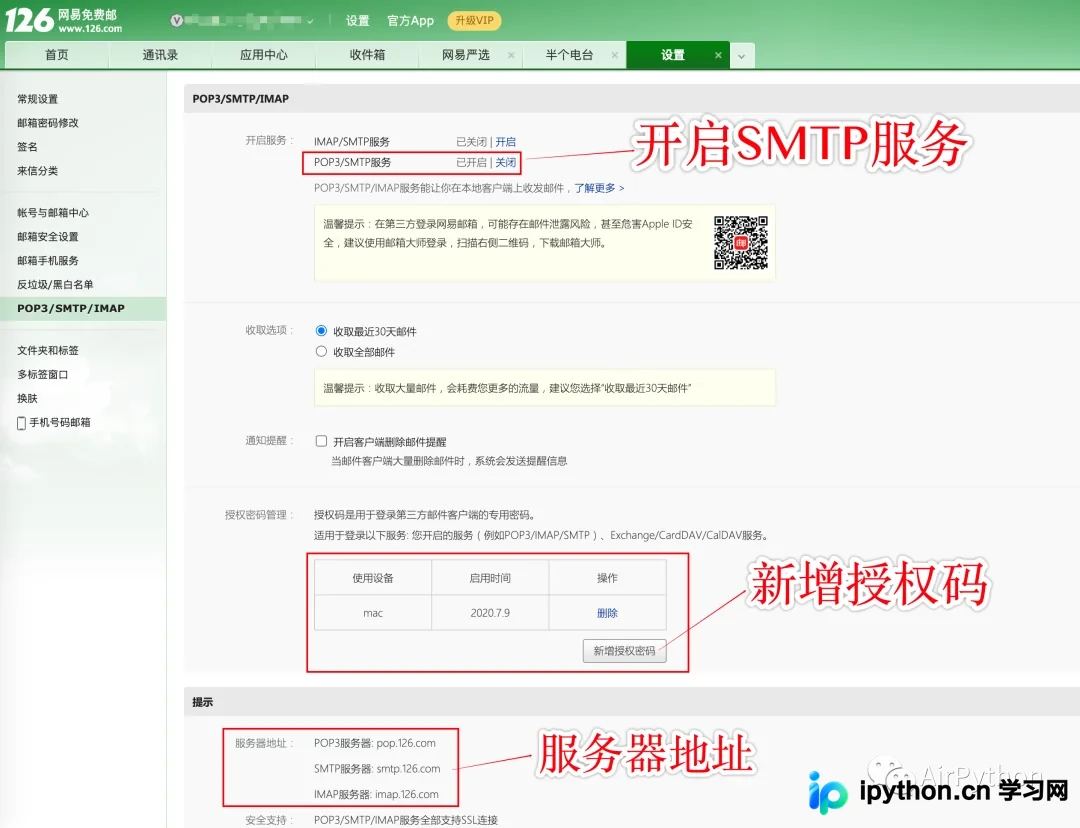Click 删除 for the mac device
The width and height of the screenshot is (1080, 828).
coord(607,613)
